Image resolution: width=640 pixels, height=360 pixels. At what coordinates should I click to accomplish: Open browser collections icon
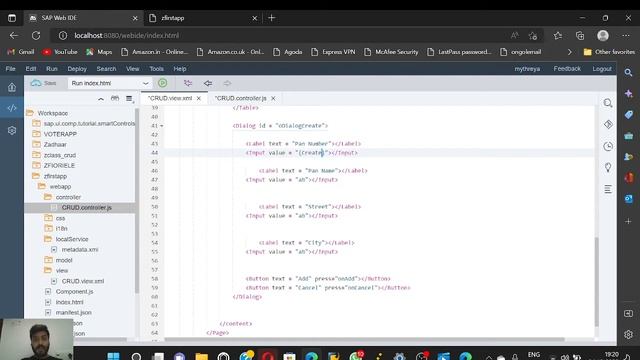(580, 36)
